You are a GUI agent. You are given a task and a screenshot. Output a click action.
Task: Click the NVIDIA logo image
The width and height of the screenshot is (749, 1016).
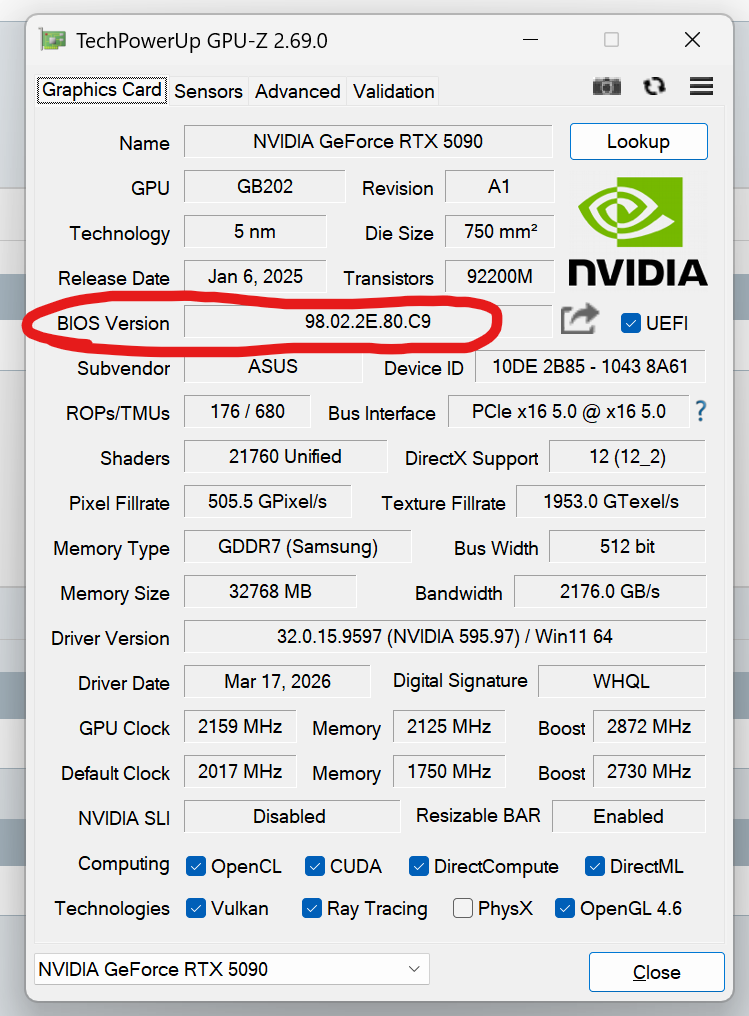click(637, 231)
